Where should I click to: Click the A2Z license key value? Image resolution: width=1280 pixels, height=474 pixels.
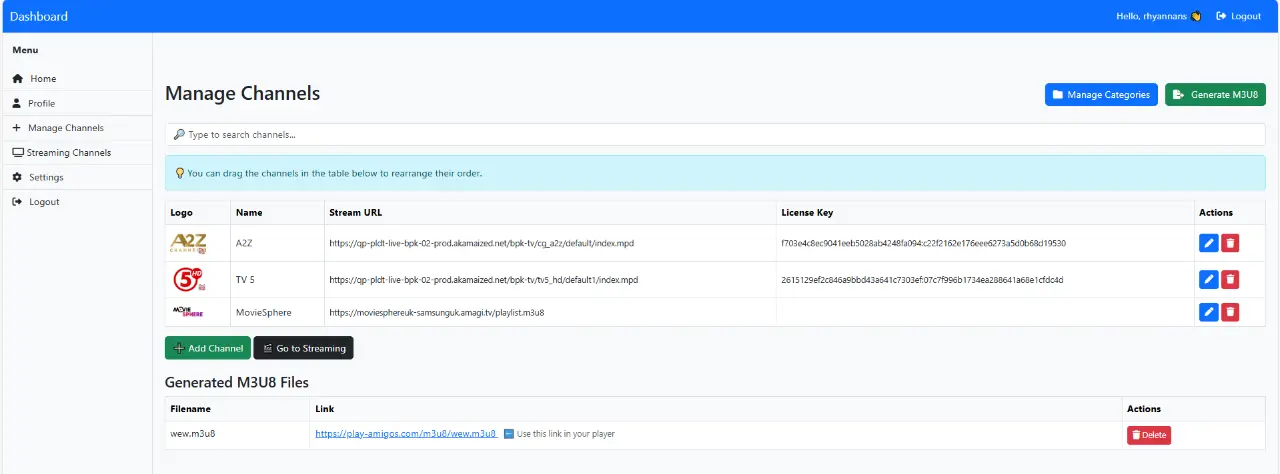[x=923, y=243]
